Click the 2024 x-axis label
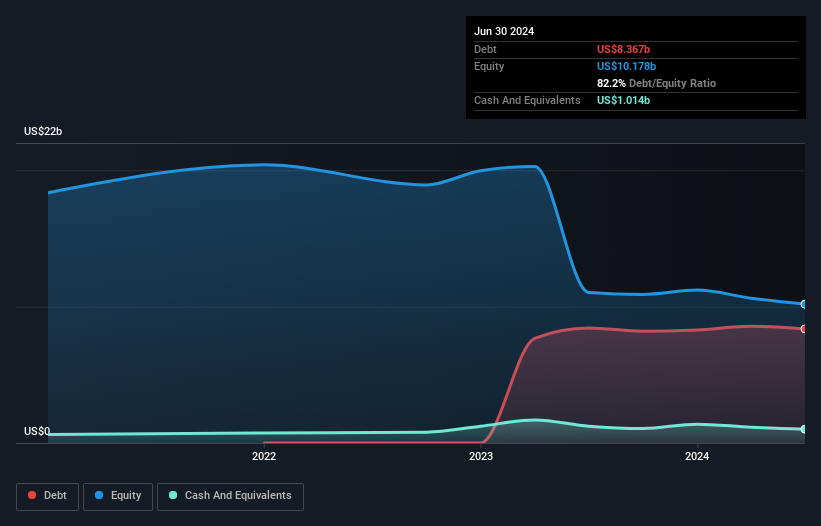The height and width of the screenshot is (526, 821). pos(697,456)
